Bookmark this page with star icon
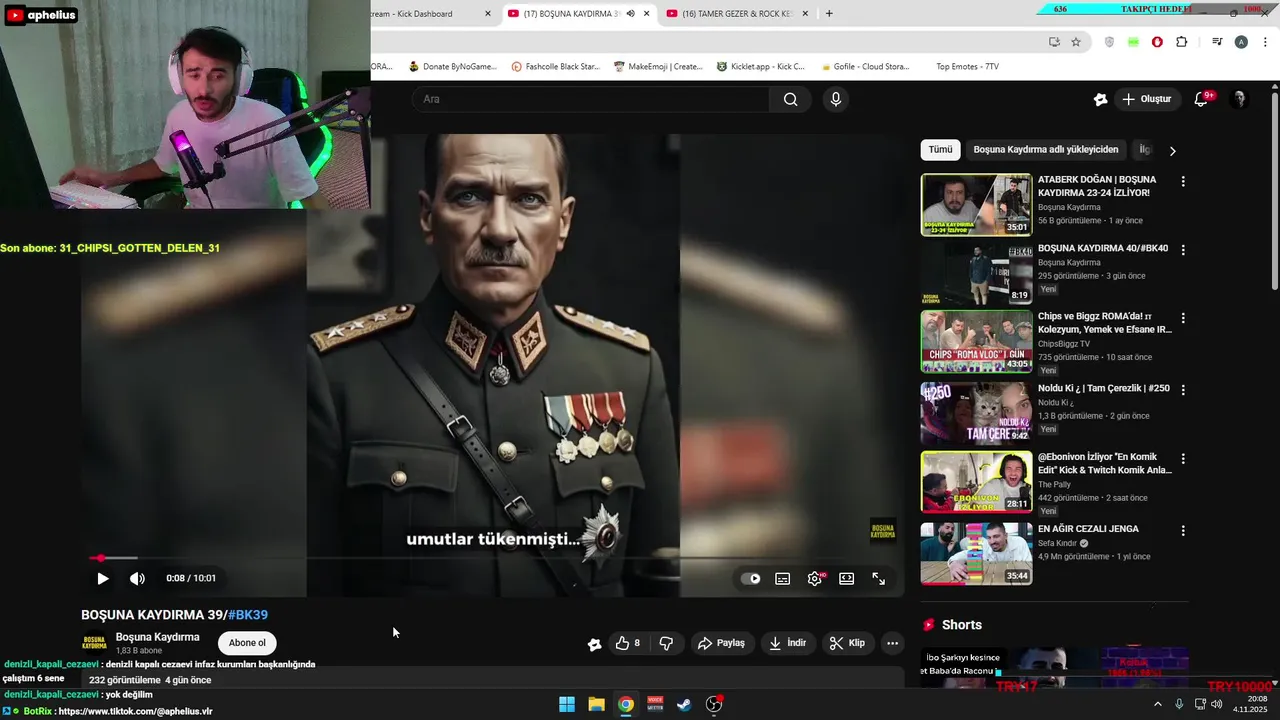1280x720 pixels. coord(1076,42)
